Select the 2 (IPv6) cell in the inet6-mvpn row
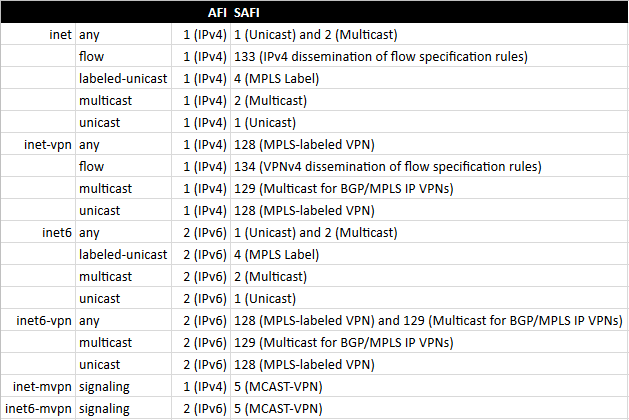 pos(204,408)
